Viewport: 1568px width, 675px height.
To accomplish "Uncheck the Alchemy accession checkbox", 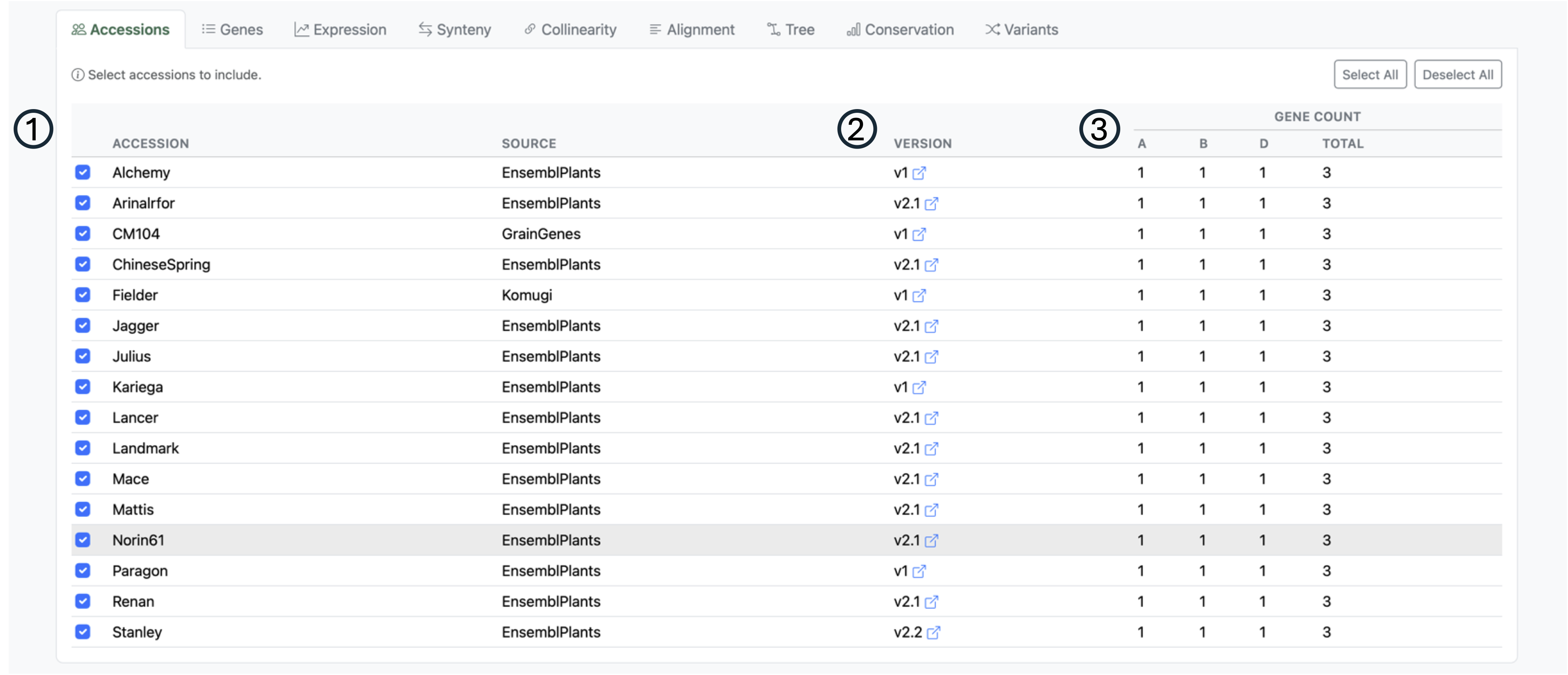I will pos(83,172).
